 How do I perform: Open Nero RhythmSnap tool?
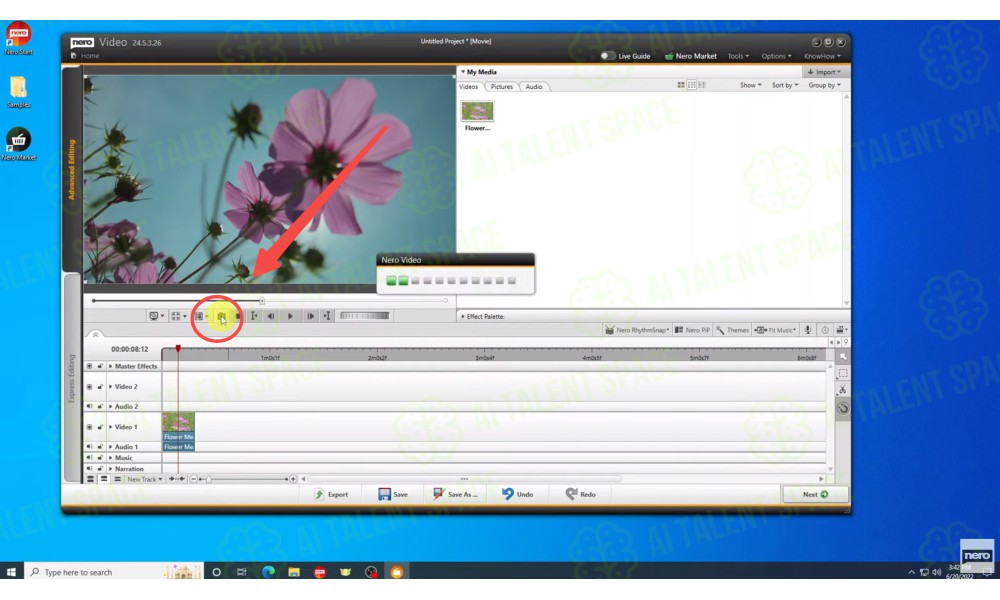click(x=636, y=330)
